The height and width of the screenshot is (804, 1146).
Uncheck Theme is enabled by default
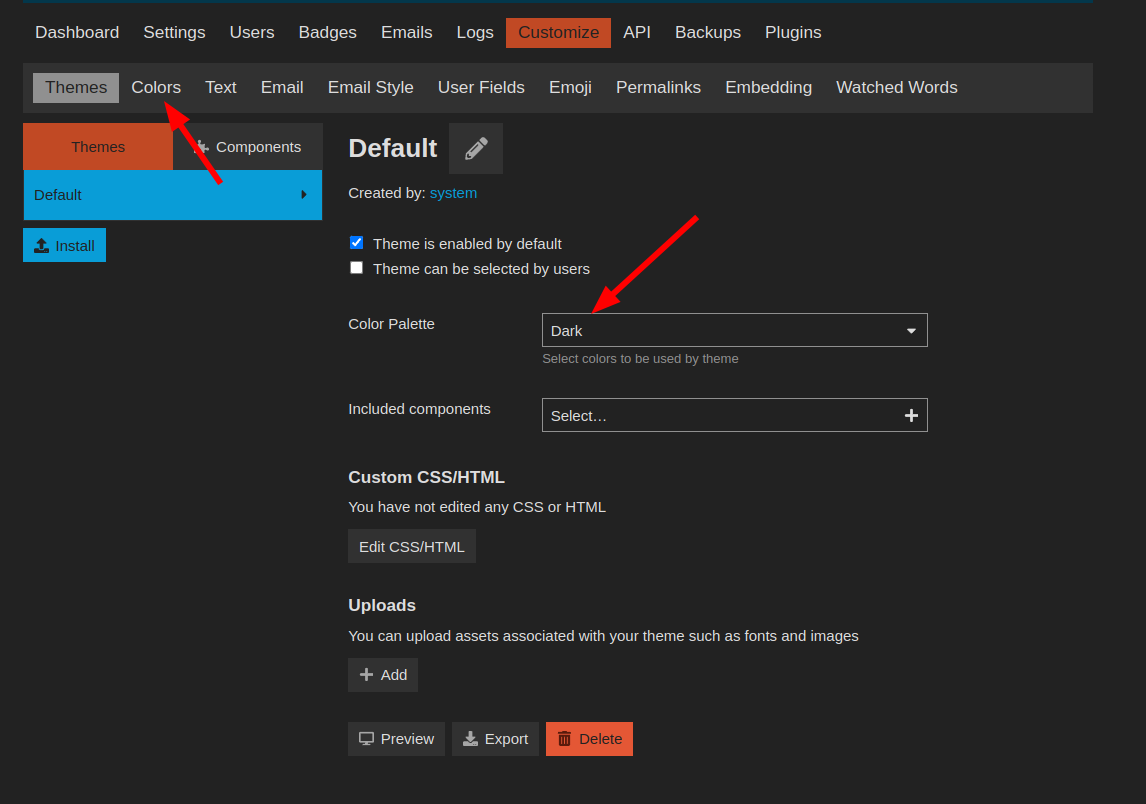[356, 243]
